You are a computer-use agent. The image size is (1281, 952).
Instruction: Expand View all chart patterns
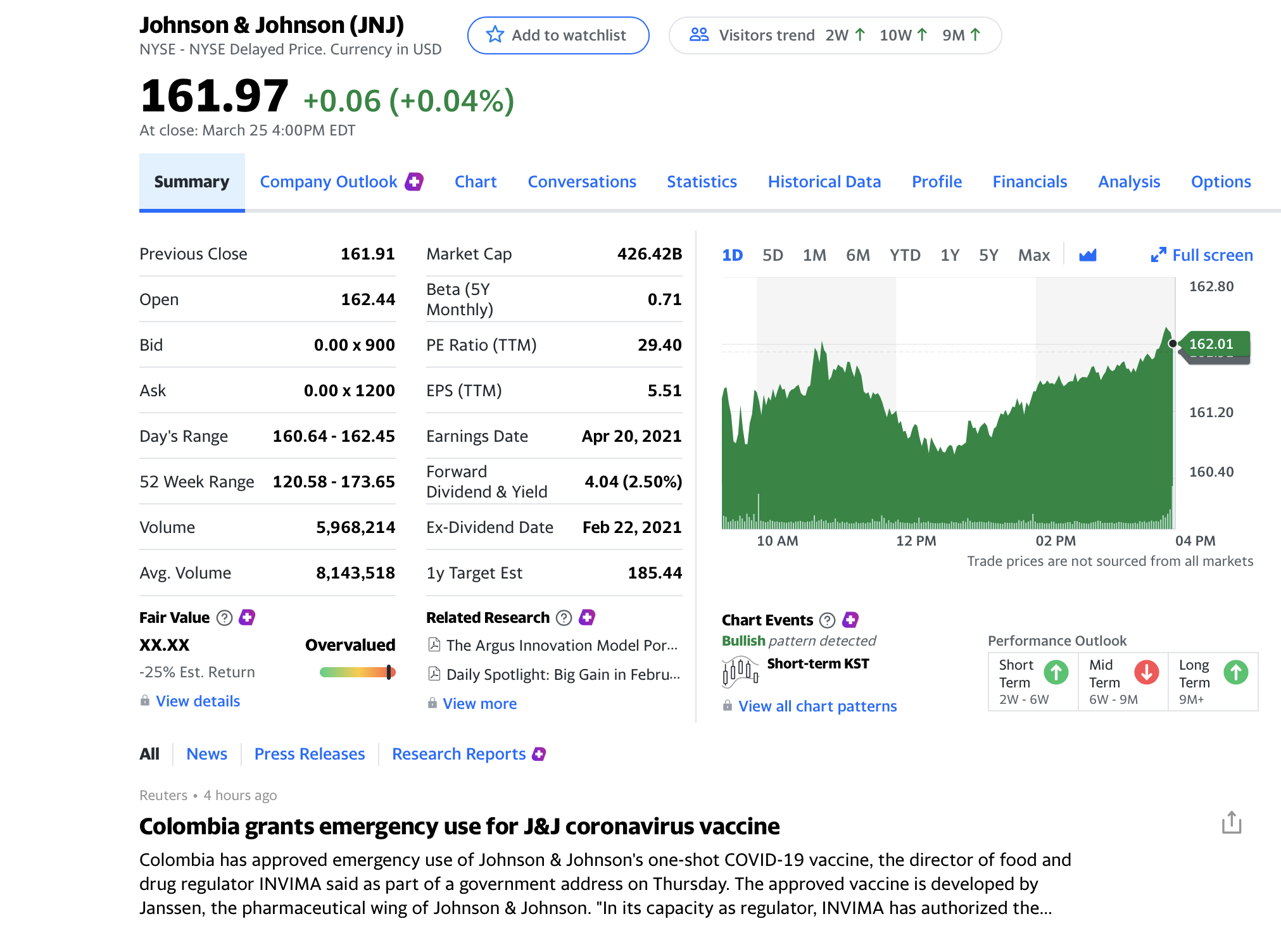pos(817,706)
